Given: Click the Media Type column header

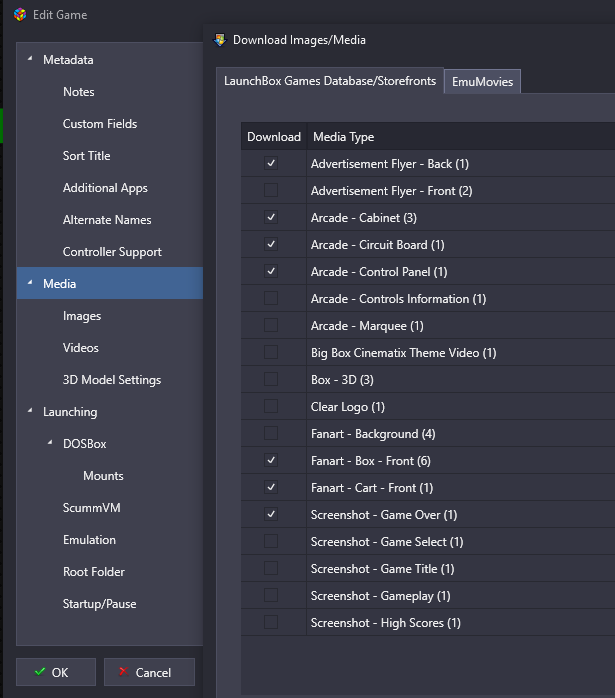Looking at the screenshot, I should pos(344,137).
